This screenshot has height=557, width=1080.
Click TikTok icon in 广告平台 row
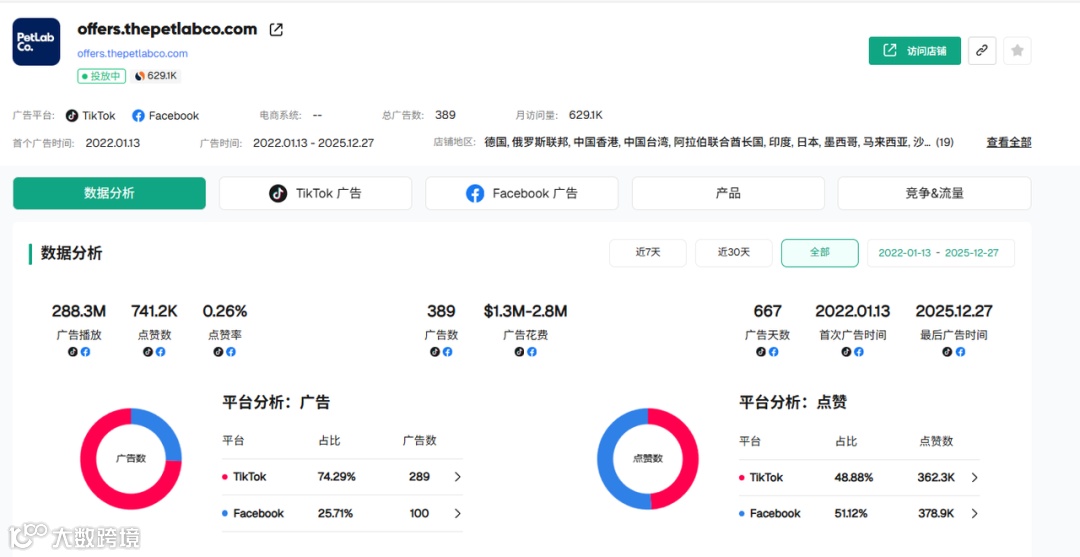[72, 116]
